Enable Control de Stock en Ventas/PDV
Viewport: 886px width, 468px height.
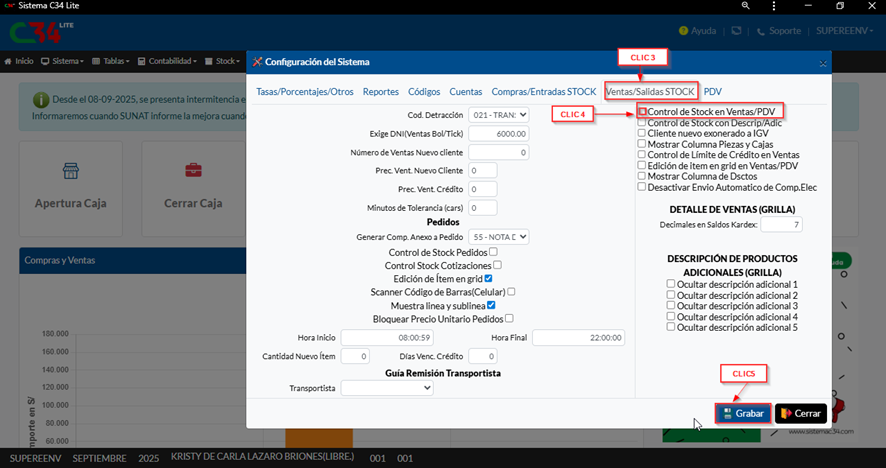pos(642,111)
